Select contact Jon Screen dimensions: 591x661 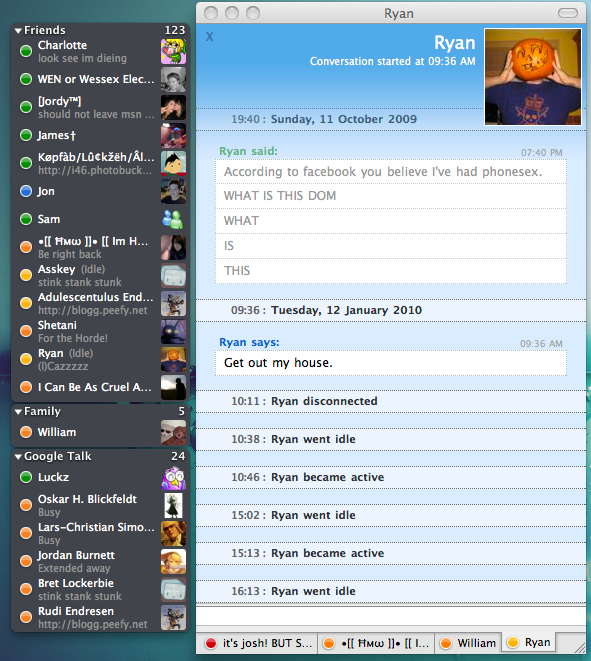coord(100,191)
